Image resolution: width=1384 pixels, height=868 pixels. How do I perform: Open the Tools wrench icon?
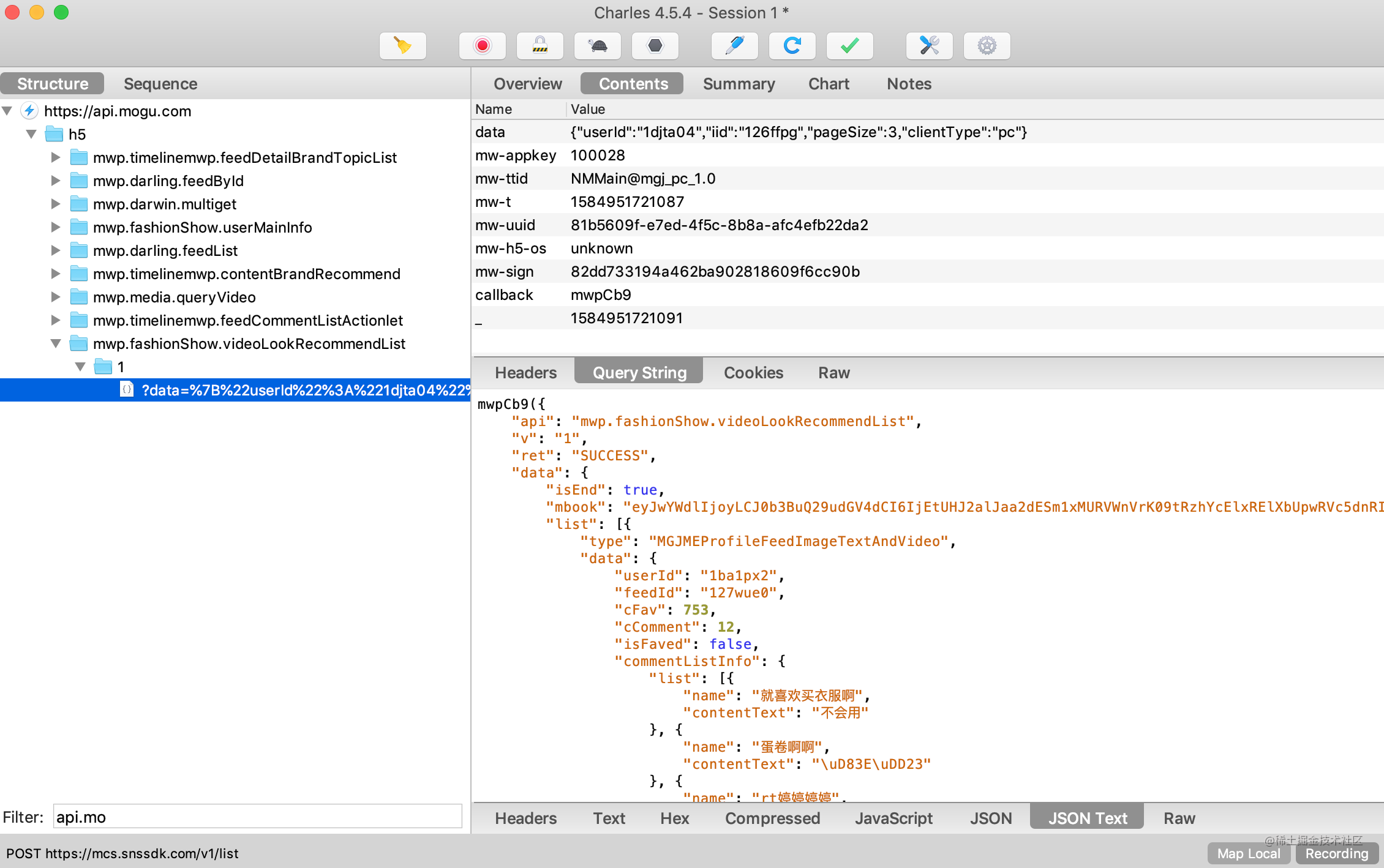(929, 46)
